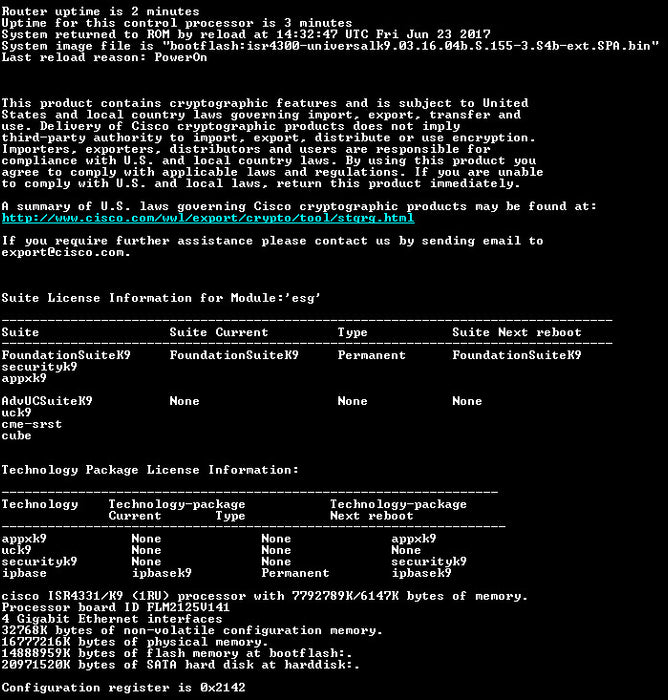Click the '32768K bytes of non-volatile' line

click(192, 630)
